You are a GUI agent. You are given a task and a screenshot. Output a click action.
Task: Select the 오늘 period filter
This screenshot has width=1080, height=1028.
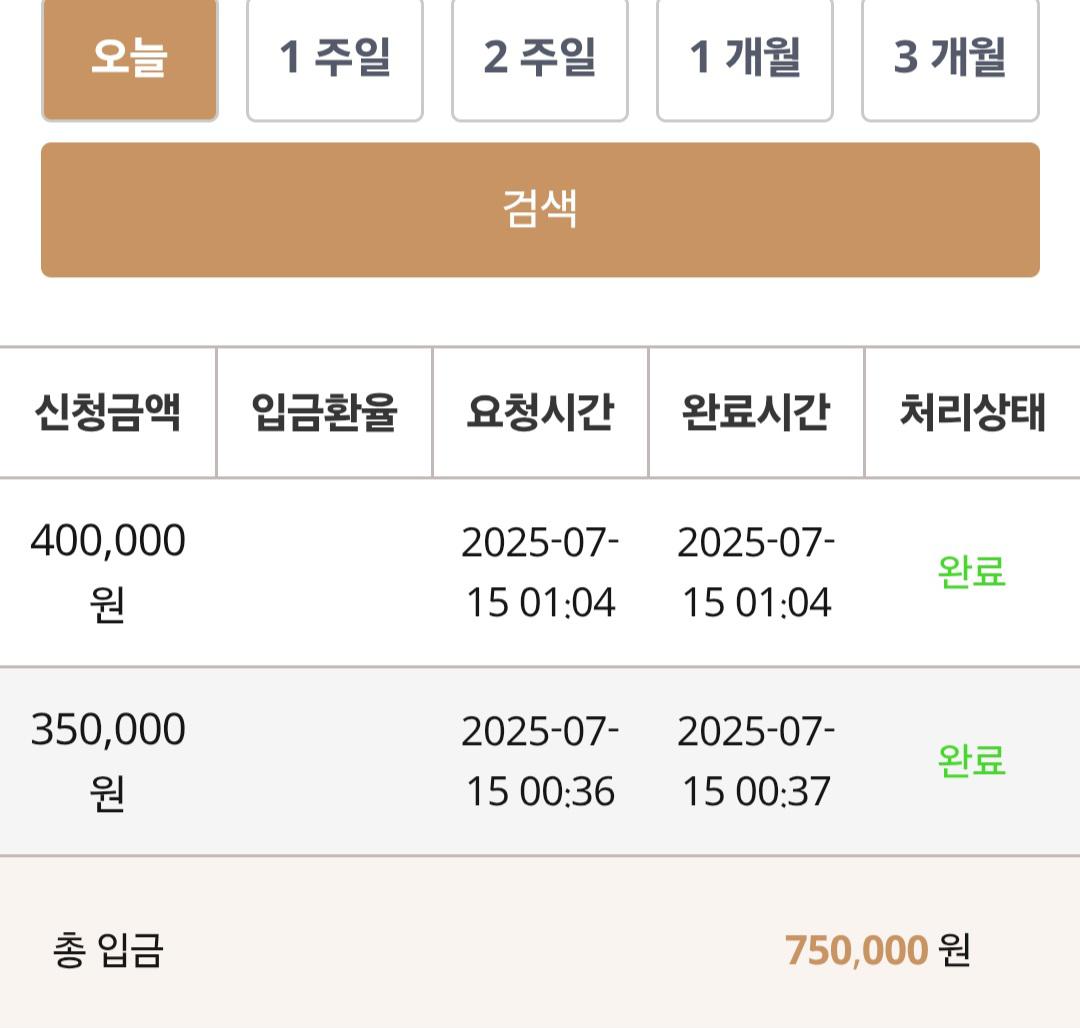click(x=129, y=59)
